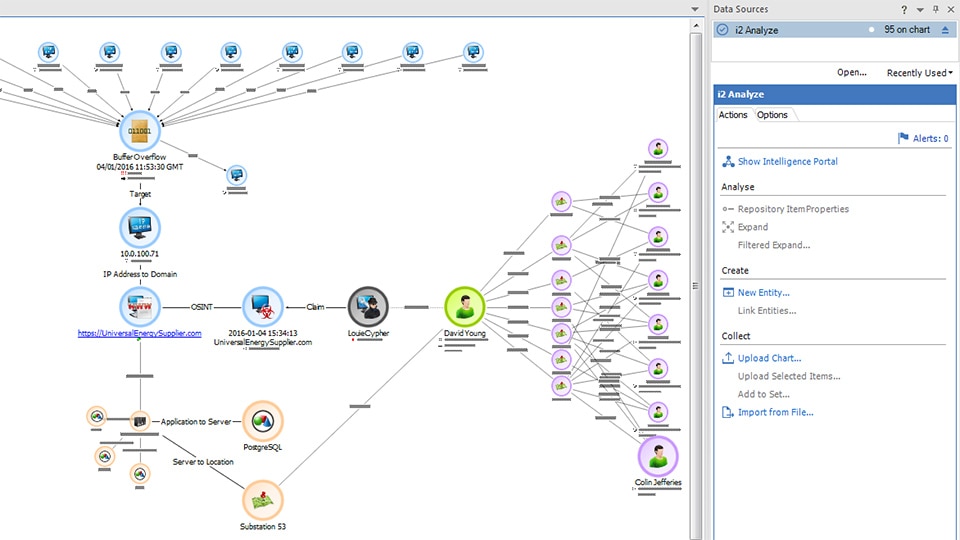Click the Alerts flag icon
The image size is (960, 540).
click(x=903, y=138)
